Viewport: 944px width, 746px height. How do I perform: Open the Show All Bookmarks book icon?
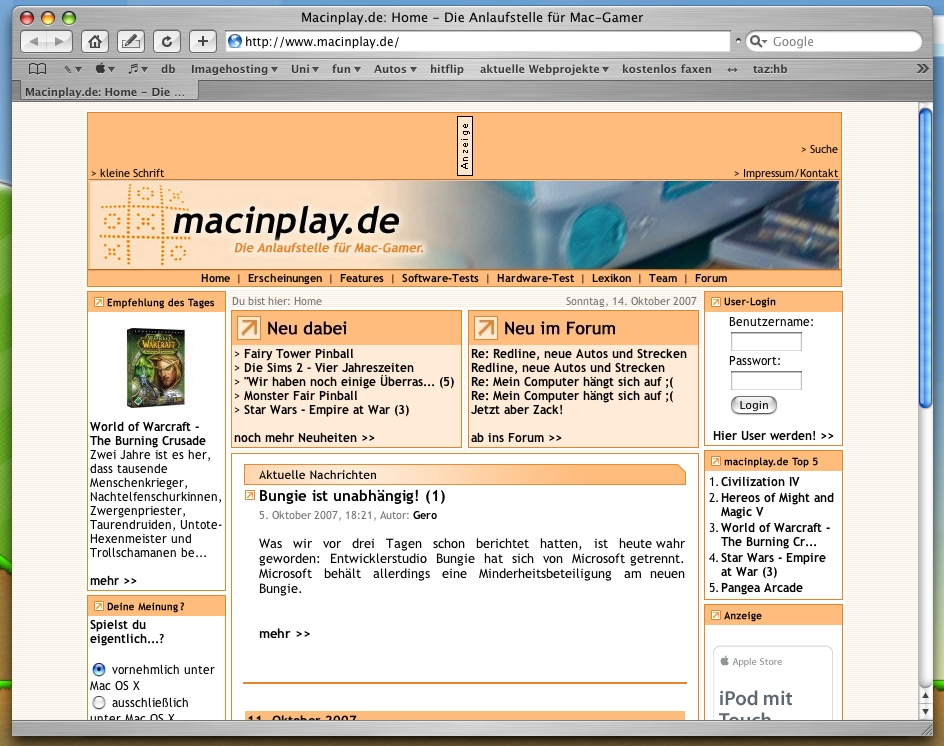point(37,69)
